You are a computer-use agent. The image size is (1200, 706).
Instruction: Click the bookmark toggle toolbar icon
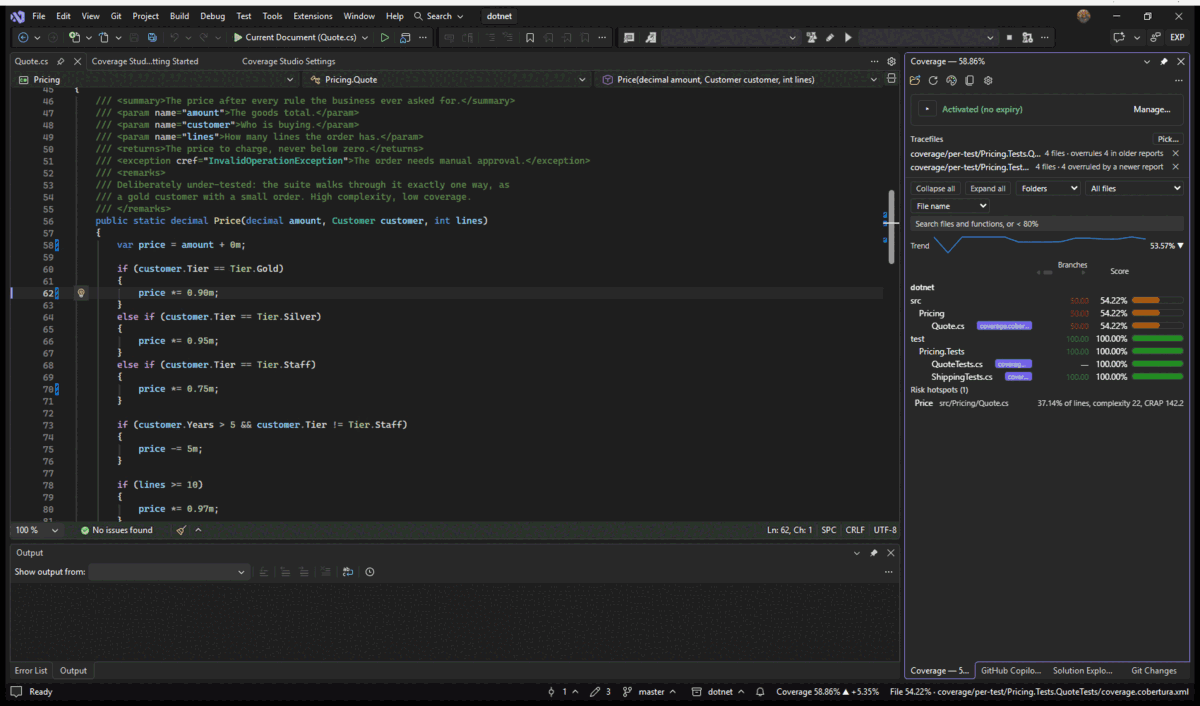530,37
